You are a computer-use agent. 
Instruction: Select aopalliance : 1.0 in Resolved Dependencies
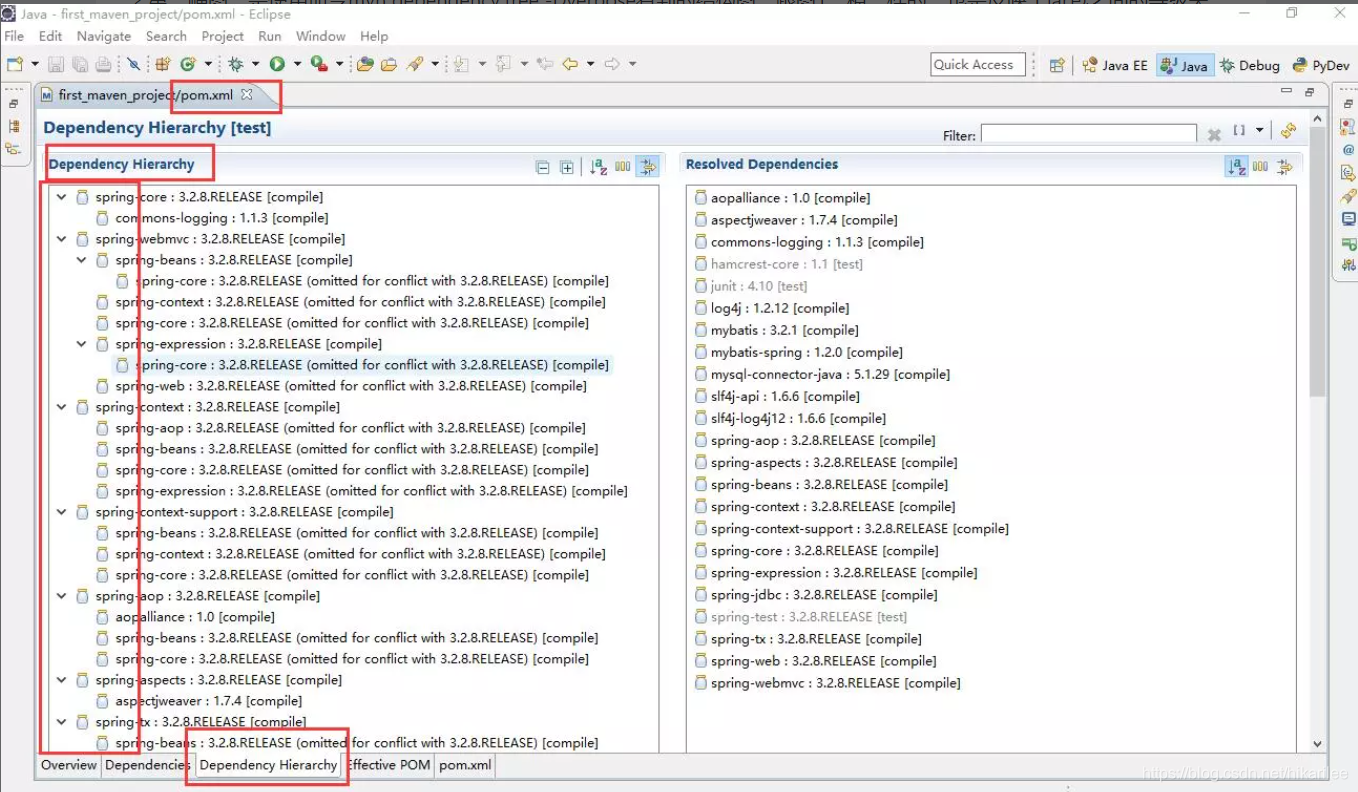pos(782,198)
